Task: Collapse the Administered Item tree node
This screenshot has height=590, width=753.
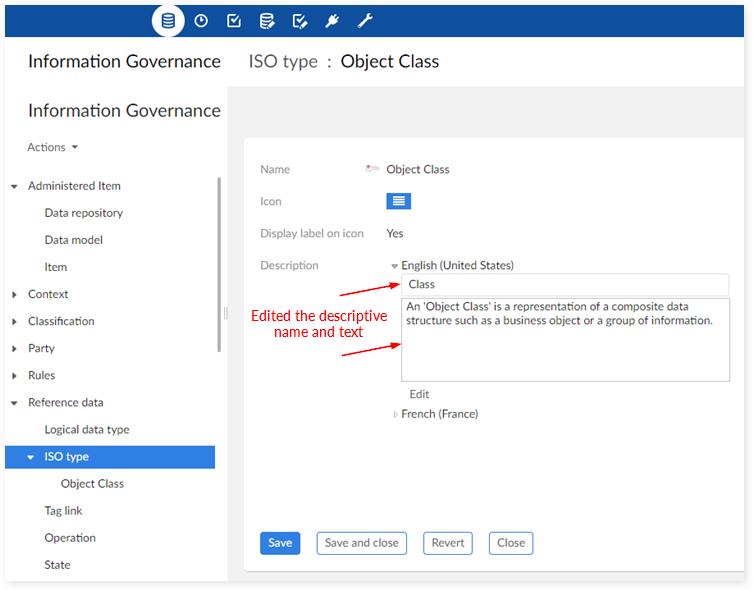Action: (14, 186)
